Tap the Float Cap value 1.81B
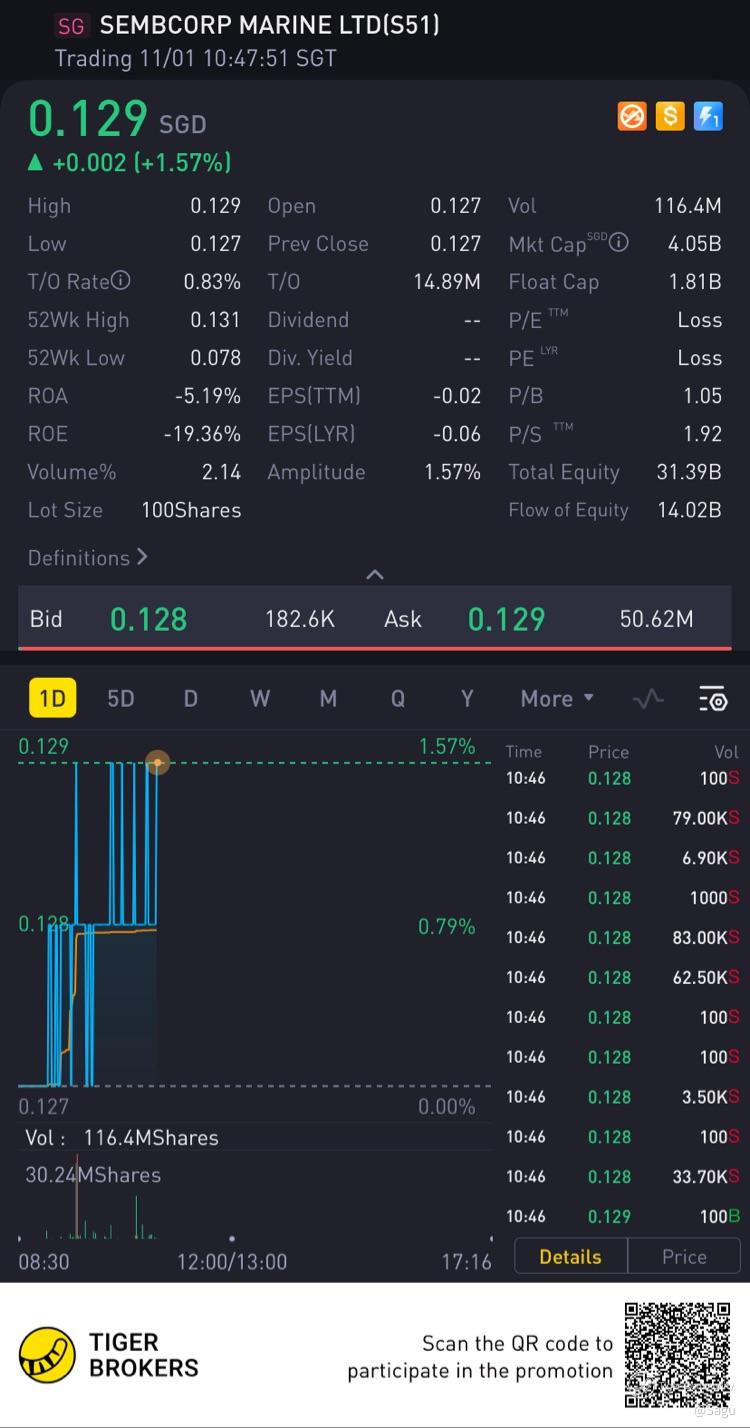Viewport: 750px width, 1428px height. pos(695,282)
